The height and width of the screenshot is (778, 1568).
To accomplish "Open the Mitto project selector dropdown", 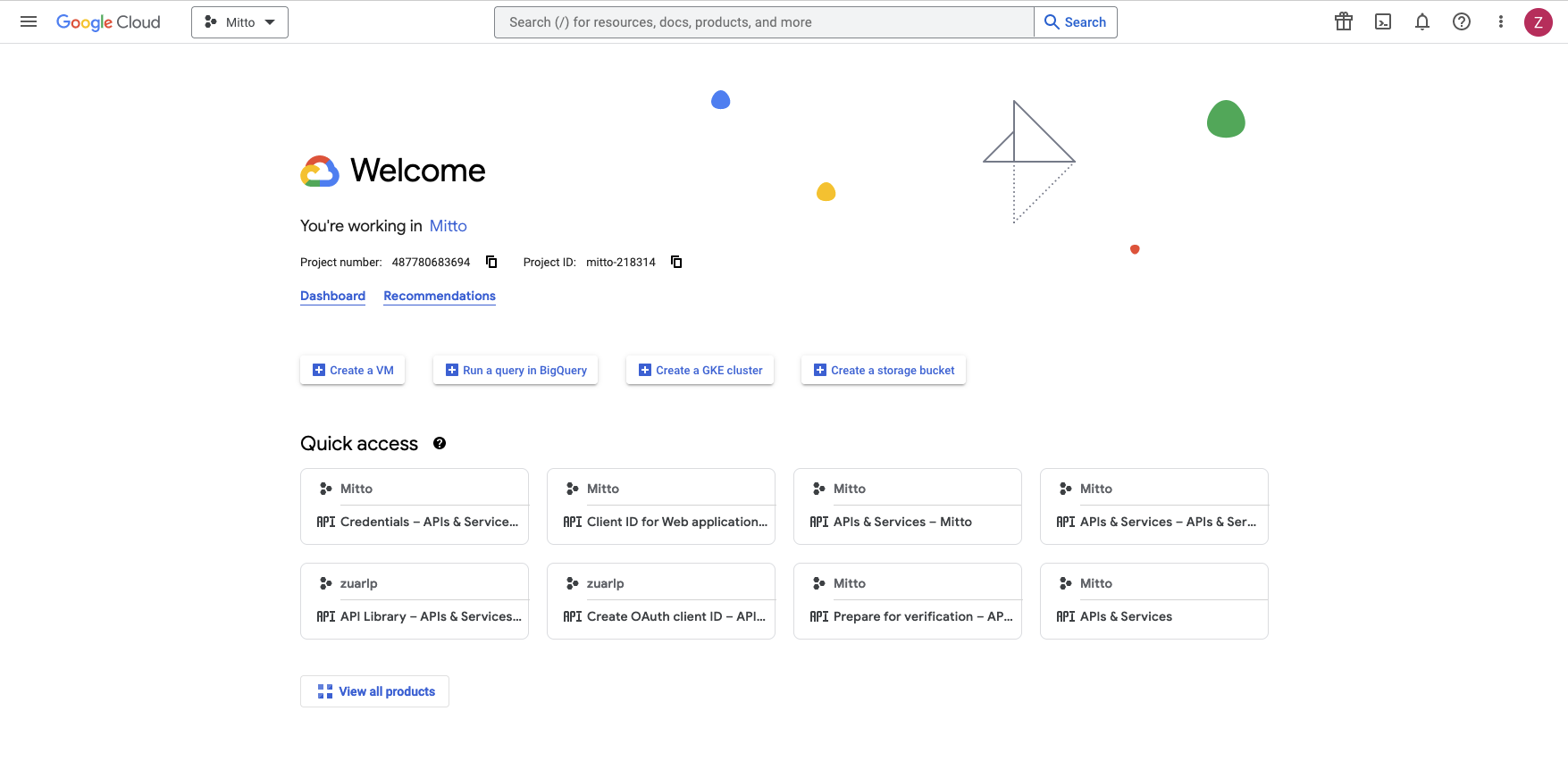I will point(239,22).
